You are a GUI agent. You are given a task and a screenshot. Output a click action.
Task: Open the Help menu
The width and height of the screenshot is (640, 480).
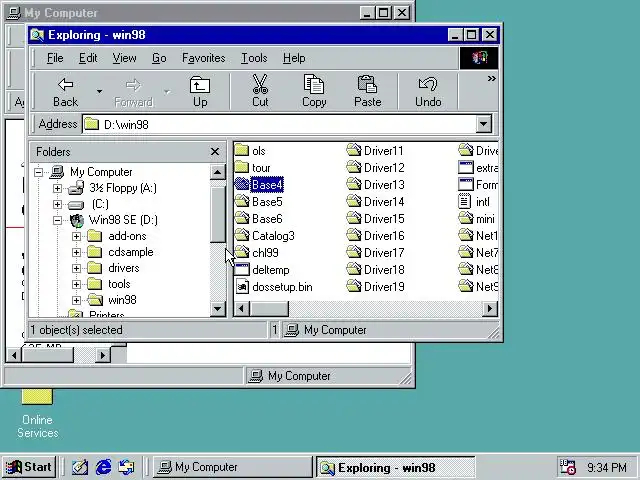tap(294, 58)
